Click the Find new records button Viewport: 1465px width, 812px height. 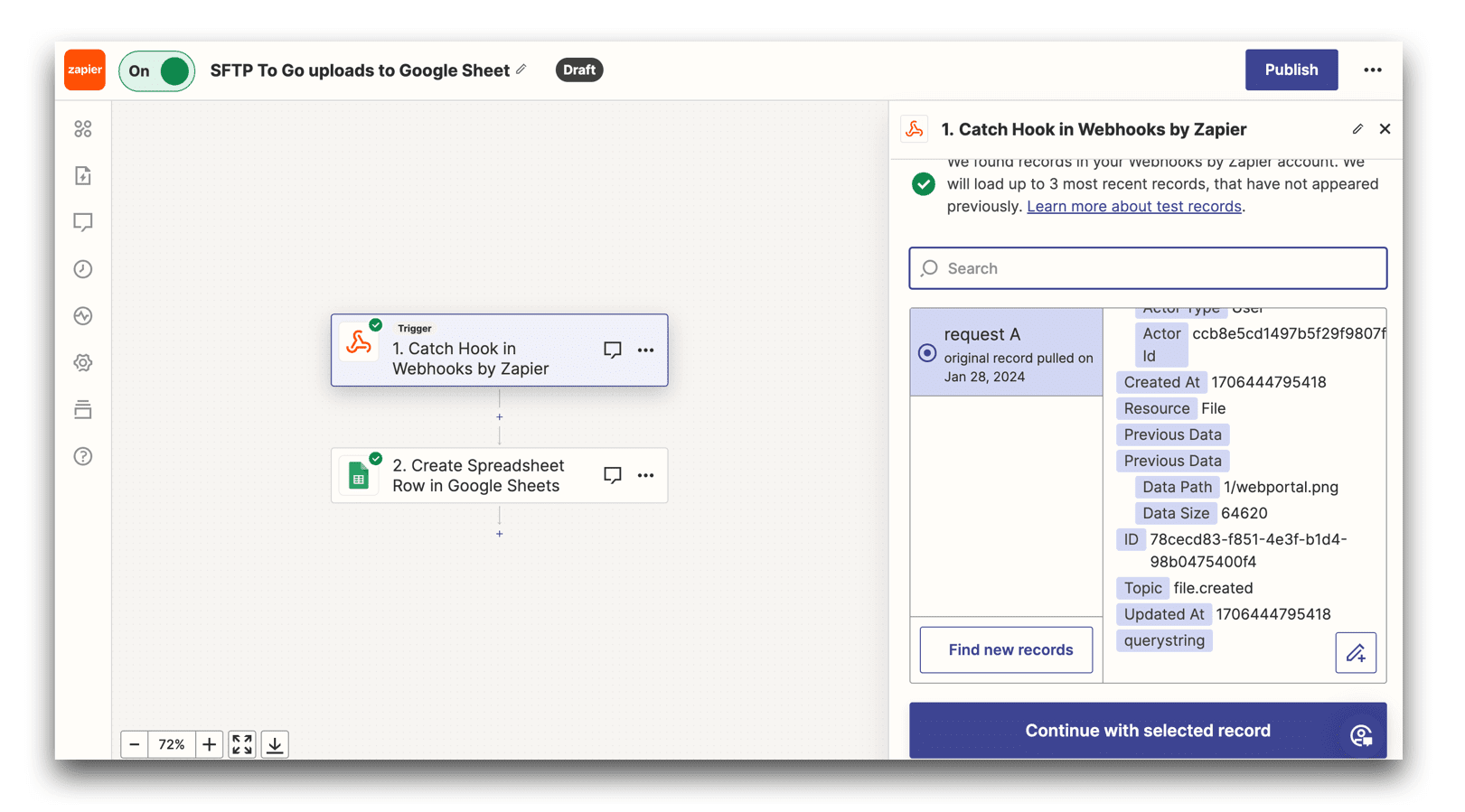(1006, 649)
